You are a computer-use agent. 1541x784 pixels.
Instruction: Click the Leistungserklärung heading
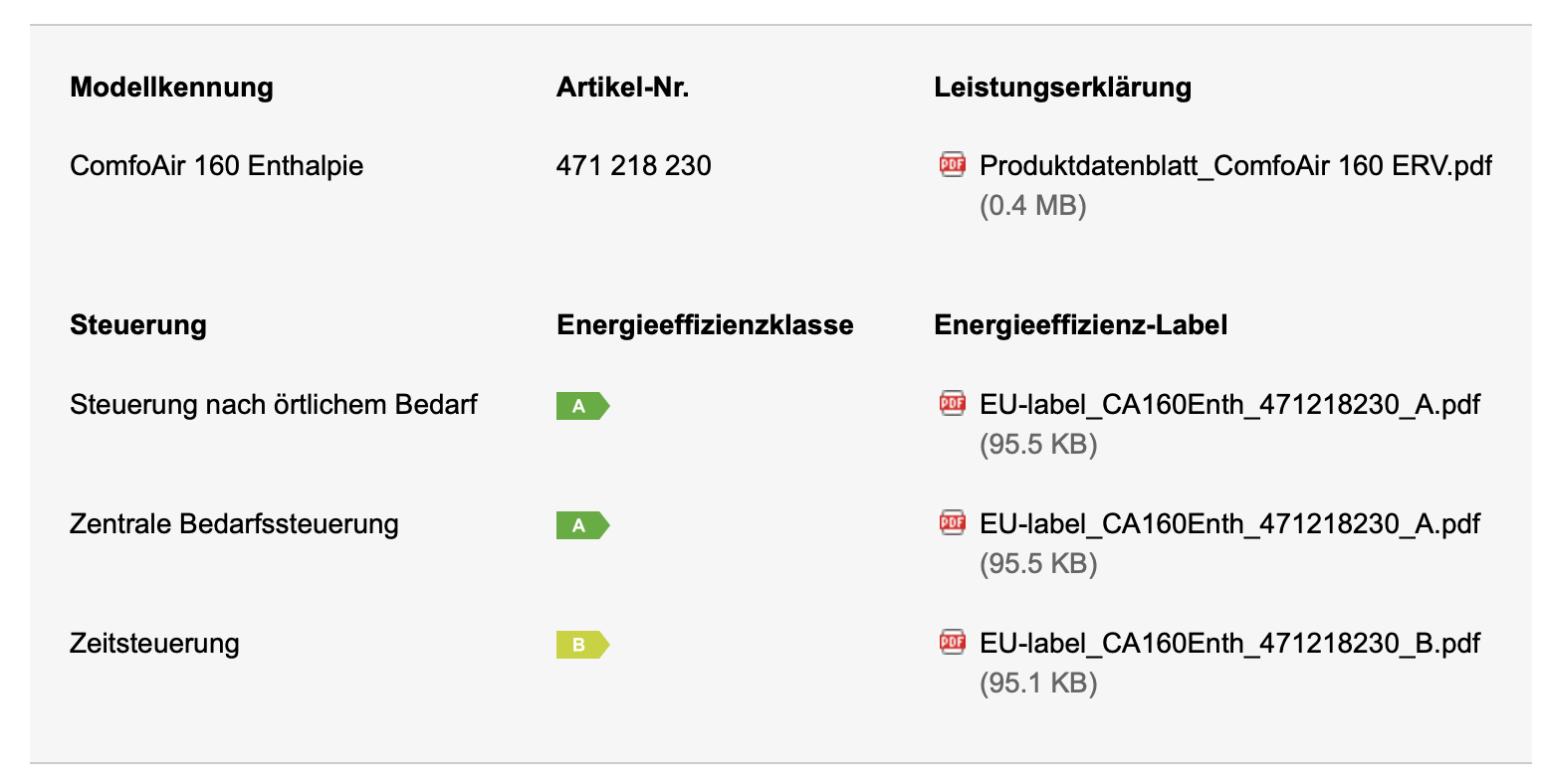[1062, 87]
